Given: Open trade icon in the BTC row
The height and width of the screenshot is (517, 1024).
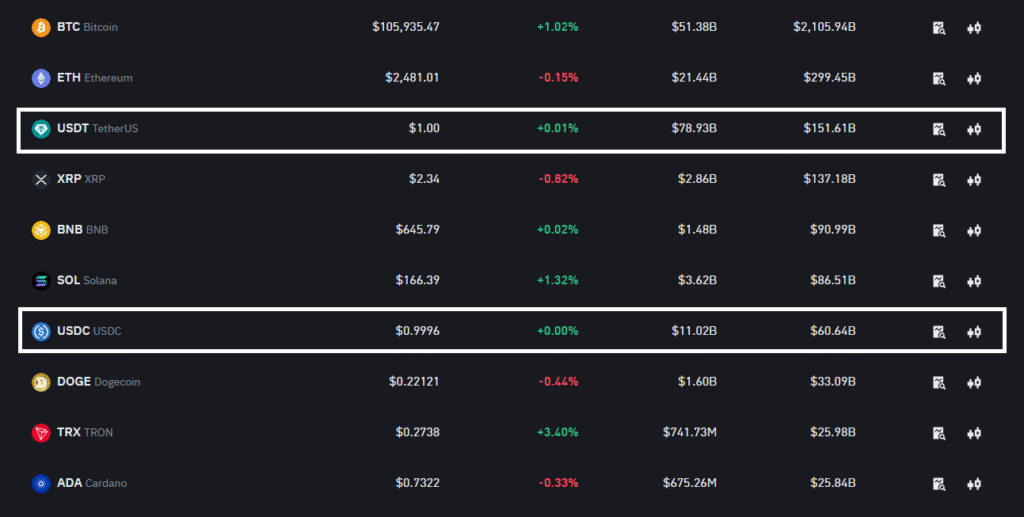Looking at the screenshot, I should [x=974, y=28].
